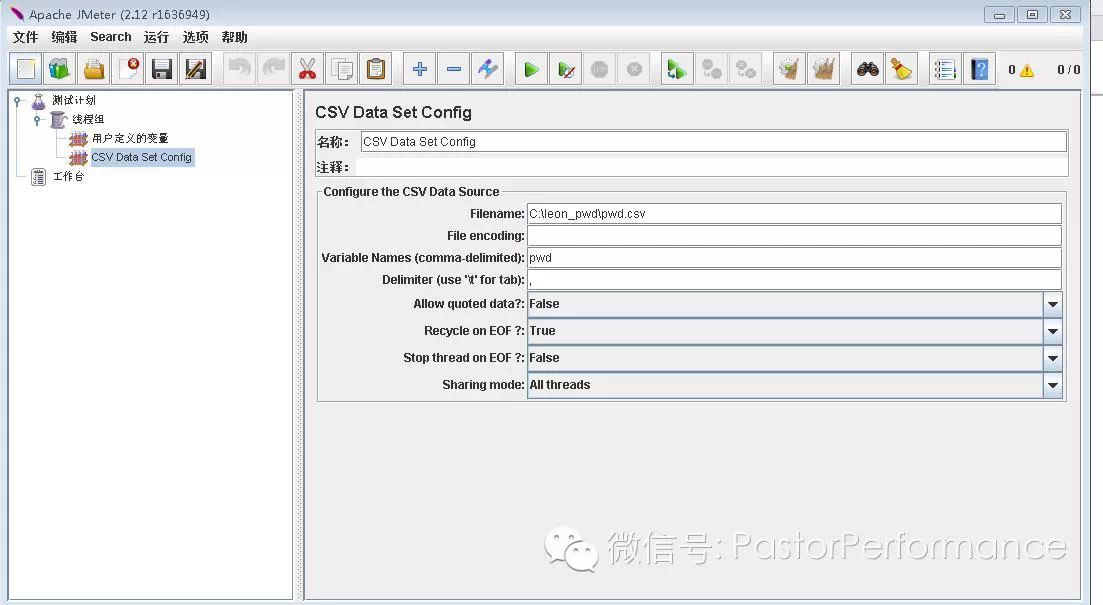The height and width of the screenshot is (605, 1103).
Task: Click Remote Shutdown All icon
Action: point(746,69)
